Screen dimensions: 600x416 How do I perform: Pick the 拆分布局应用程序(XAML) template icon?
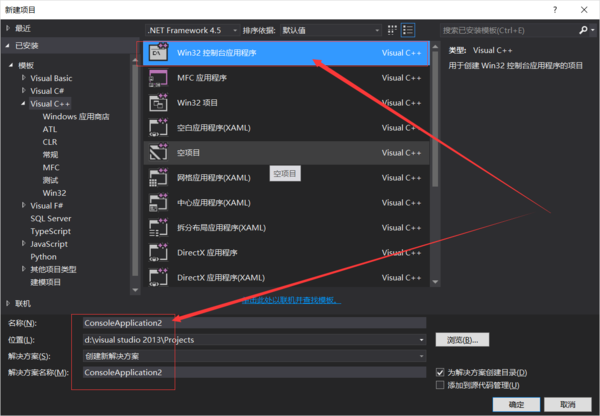(x=158, y=227)
